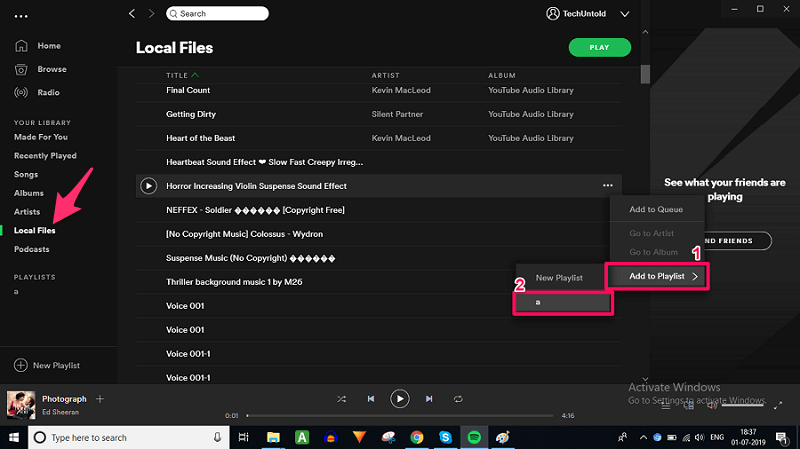Play the Horror Increasing Violin Suspense track

(148, 186)
